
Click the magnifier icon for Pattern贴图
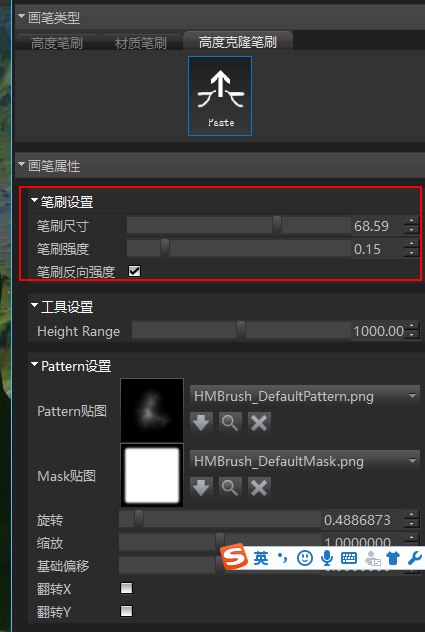(x=230, y=423)
